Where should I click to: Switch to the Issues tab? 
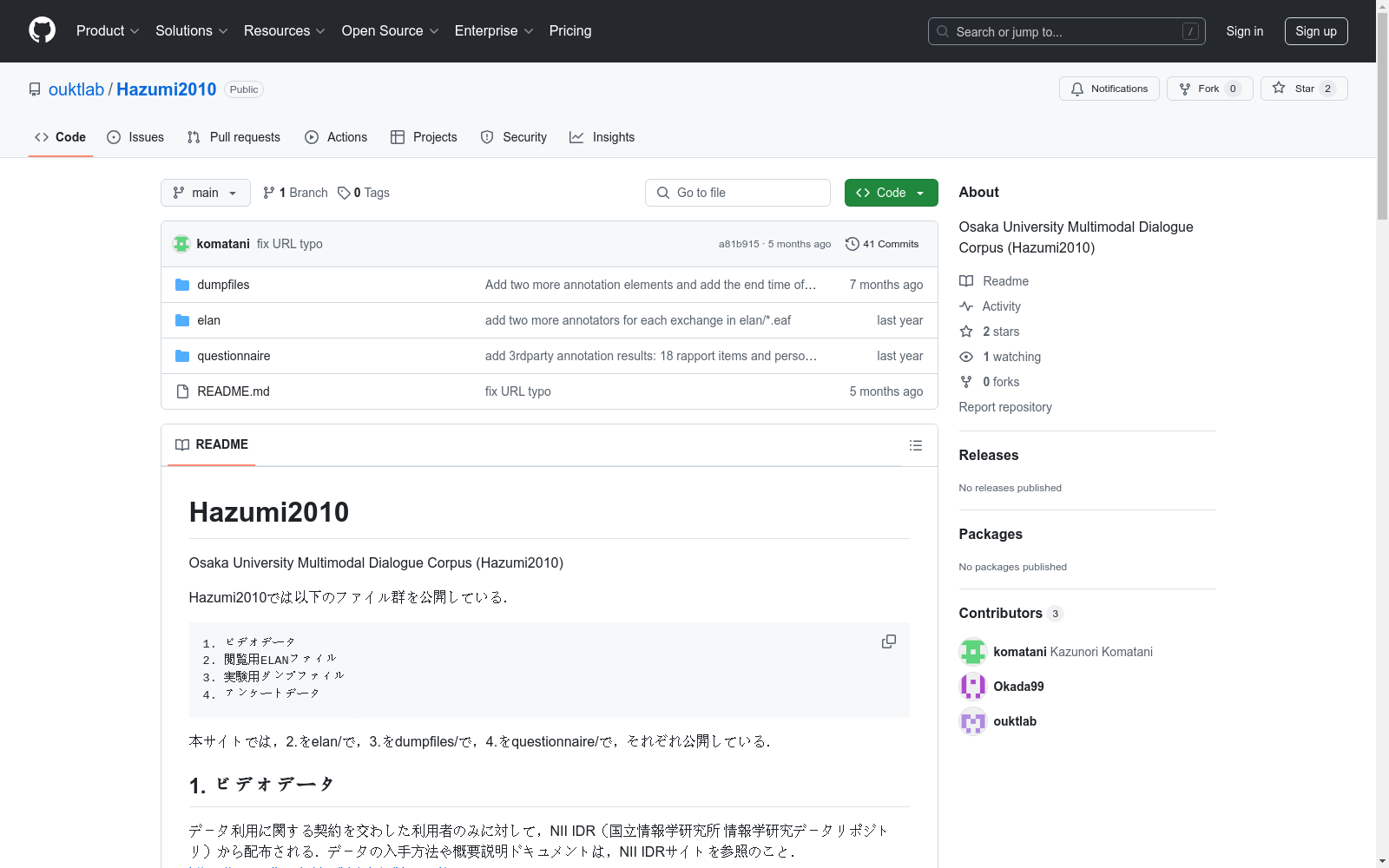(x=135, y=137)
